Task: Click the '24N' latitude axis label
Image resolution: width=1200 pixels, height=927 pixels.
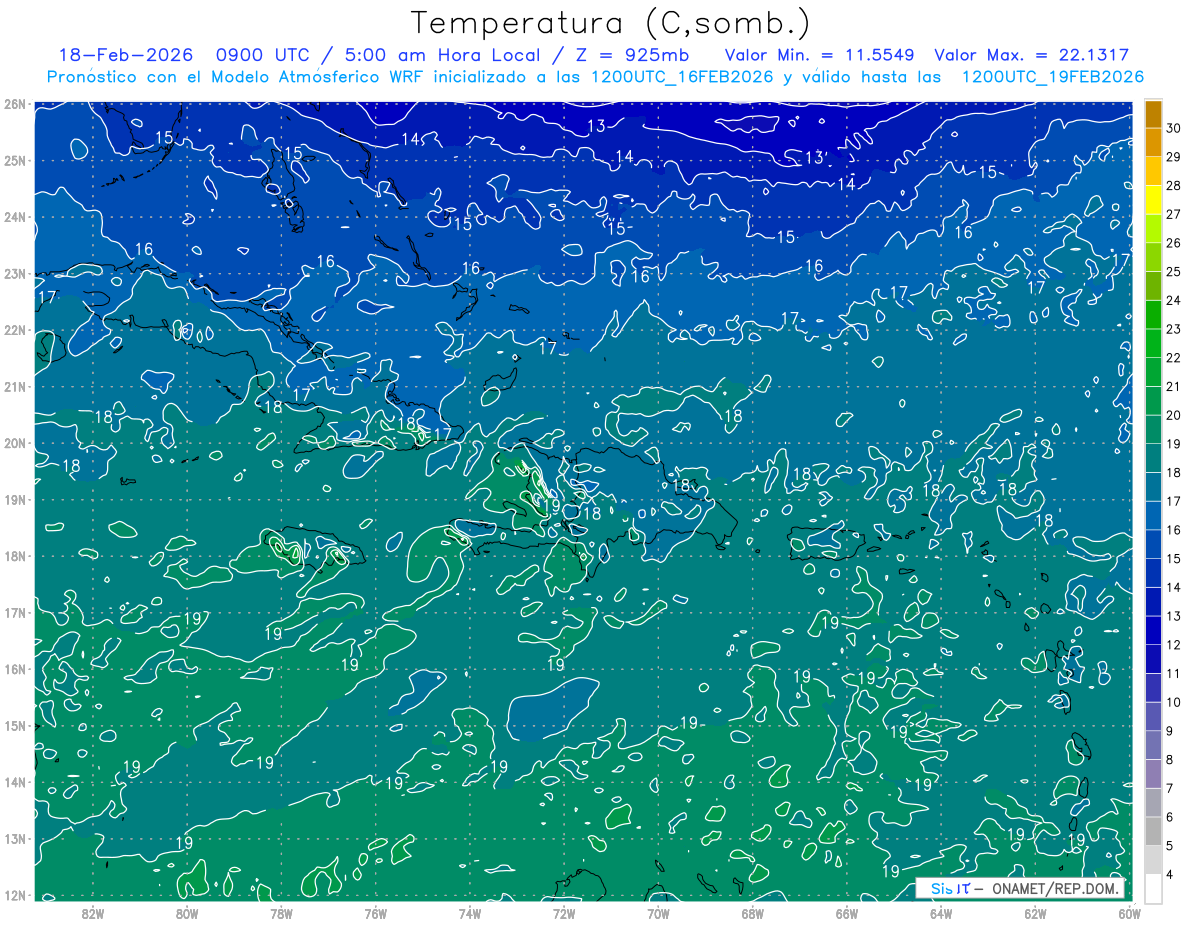Action: tap(14, 217)
